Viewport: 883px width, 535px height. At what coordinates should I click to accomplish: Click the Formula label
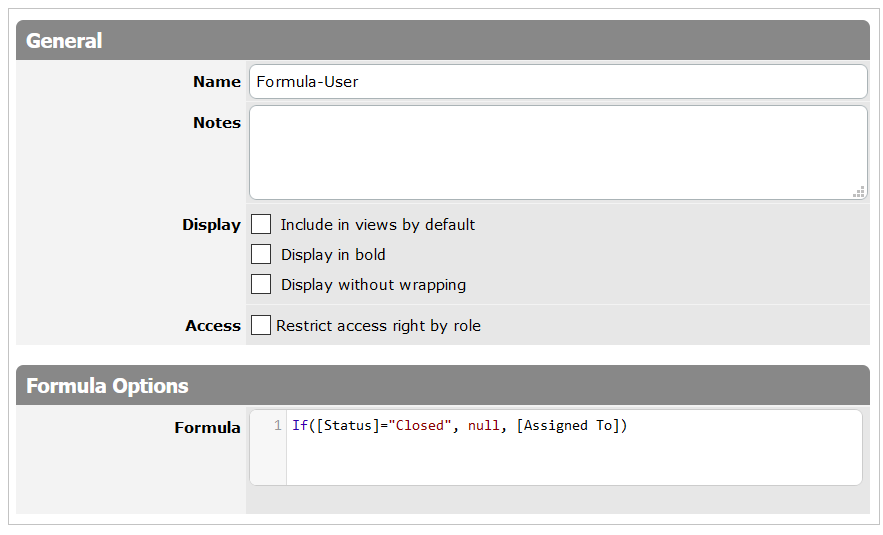coord(207,427)
